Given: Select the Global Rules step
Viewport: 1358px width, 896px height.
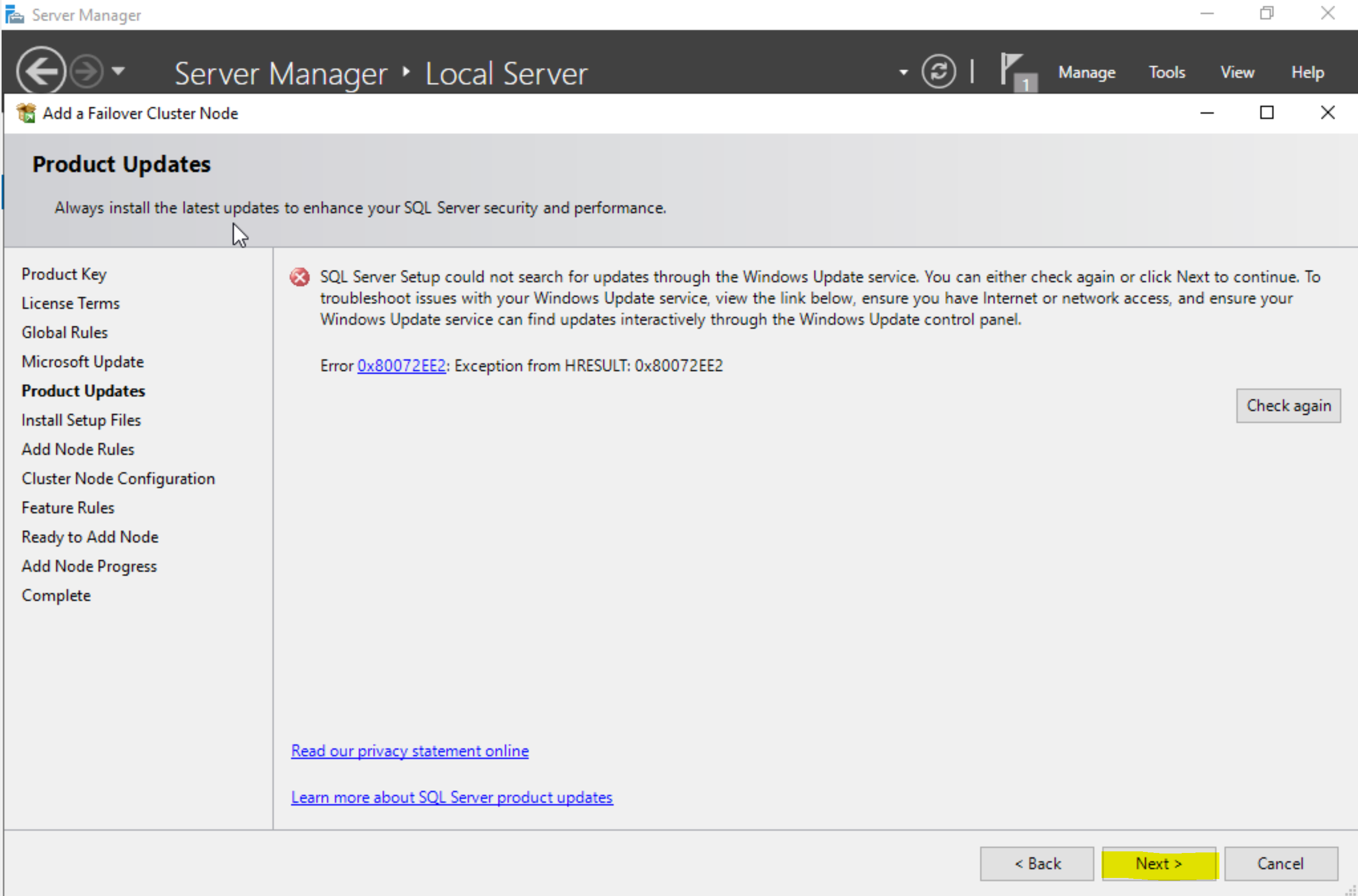Looking at the screenshot, I should pos(65,332).
